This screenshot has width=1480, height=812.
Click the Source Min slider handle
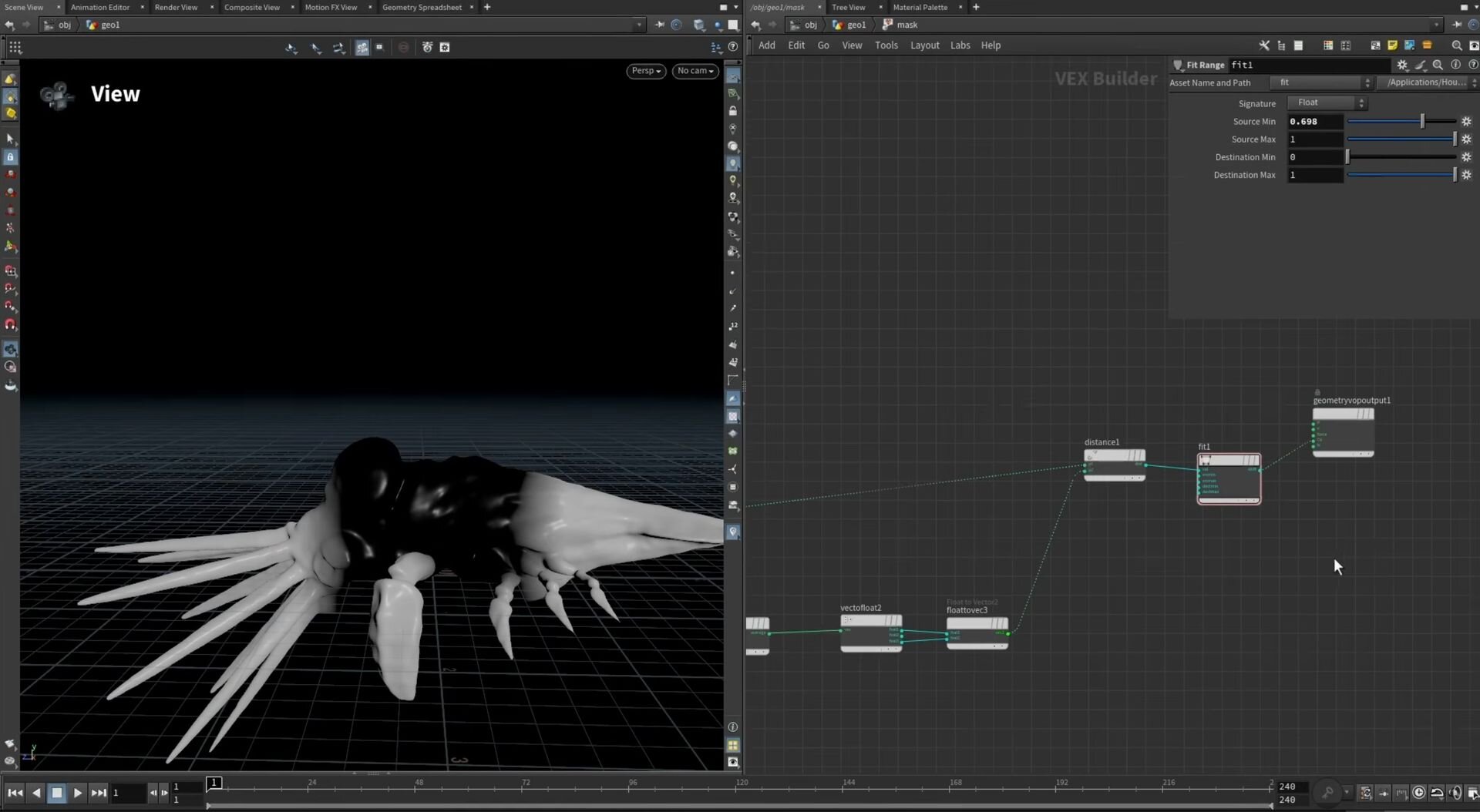1422,122
